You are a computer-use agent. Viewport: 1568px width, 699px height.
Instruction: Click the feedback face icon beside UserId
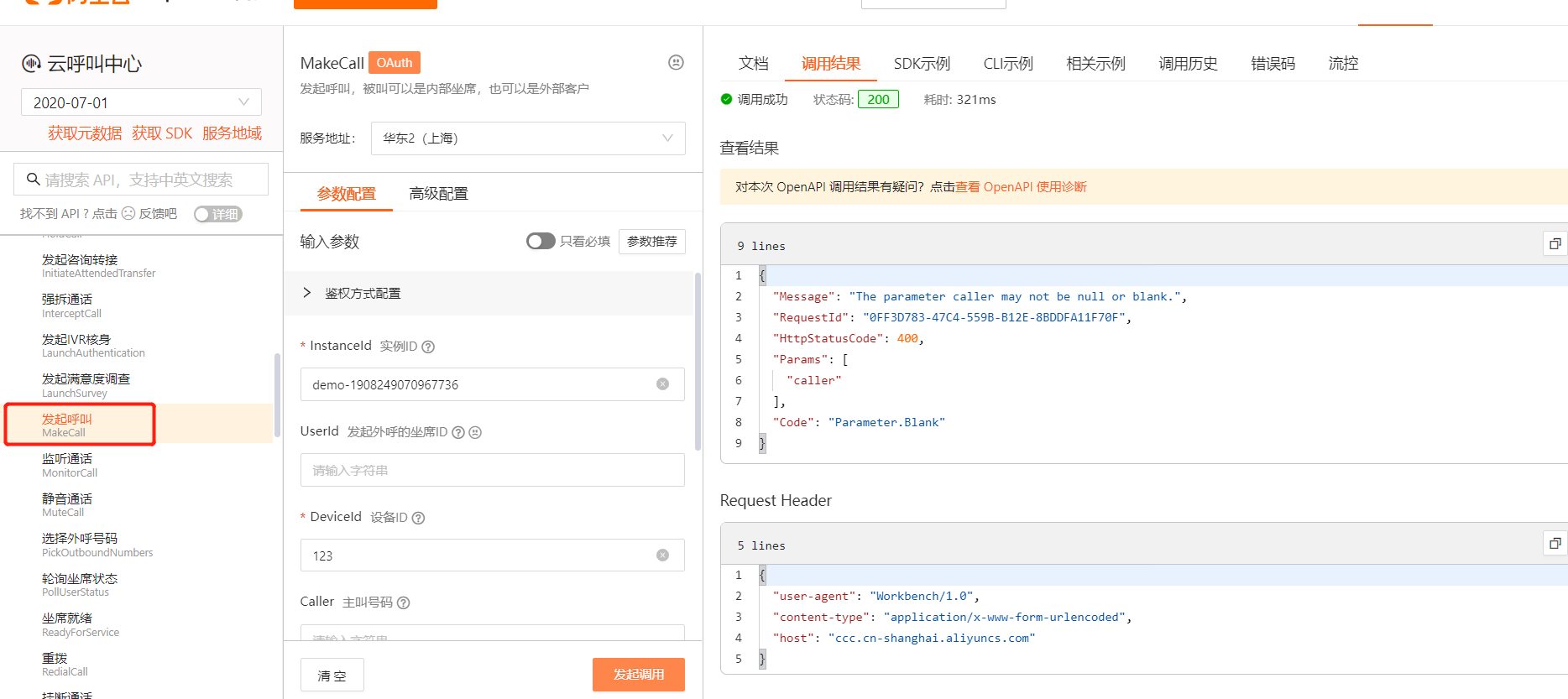pyautogui.click(x=475, y=432)
